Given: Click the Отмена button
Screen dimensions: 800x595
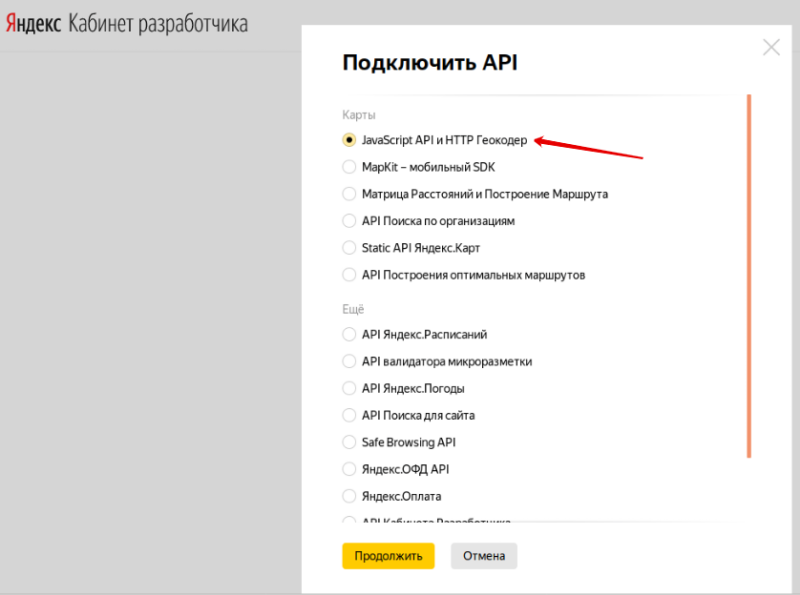Looking at the screenshot, I should [x=483, y=556].
